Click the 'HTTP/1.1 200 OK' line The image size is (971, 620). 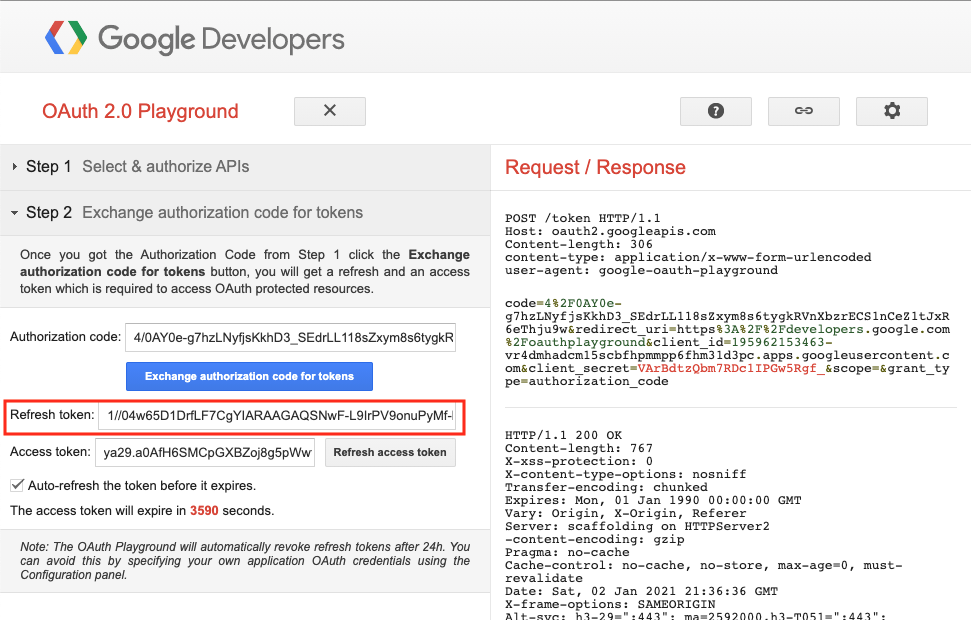[564, 435]
